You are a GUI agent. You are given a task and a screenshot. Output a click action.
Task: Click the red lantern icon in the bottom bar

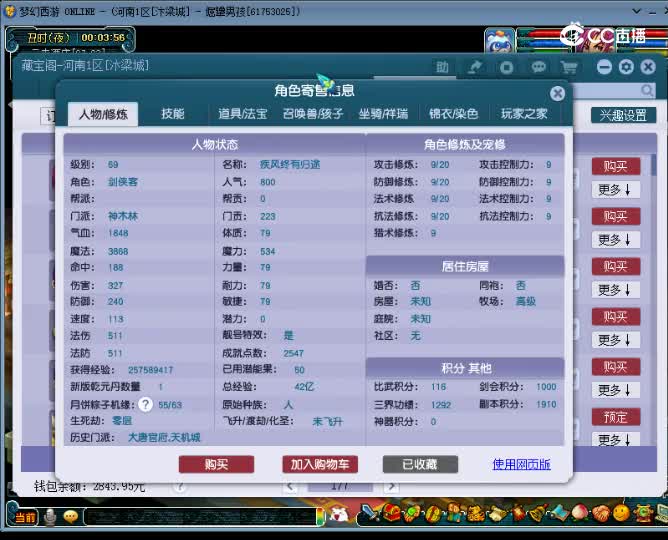point(518,512)
